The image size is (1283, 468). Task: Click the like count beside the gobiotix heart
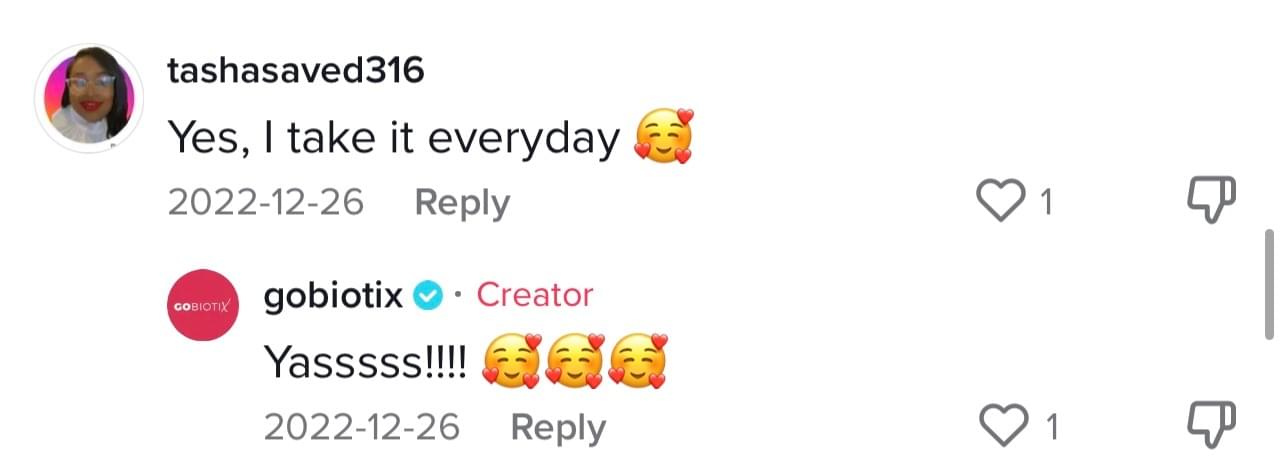point(1051,429)
